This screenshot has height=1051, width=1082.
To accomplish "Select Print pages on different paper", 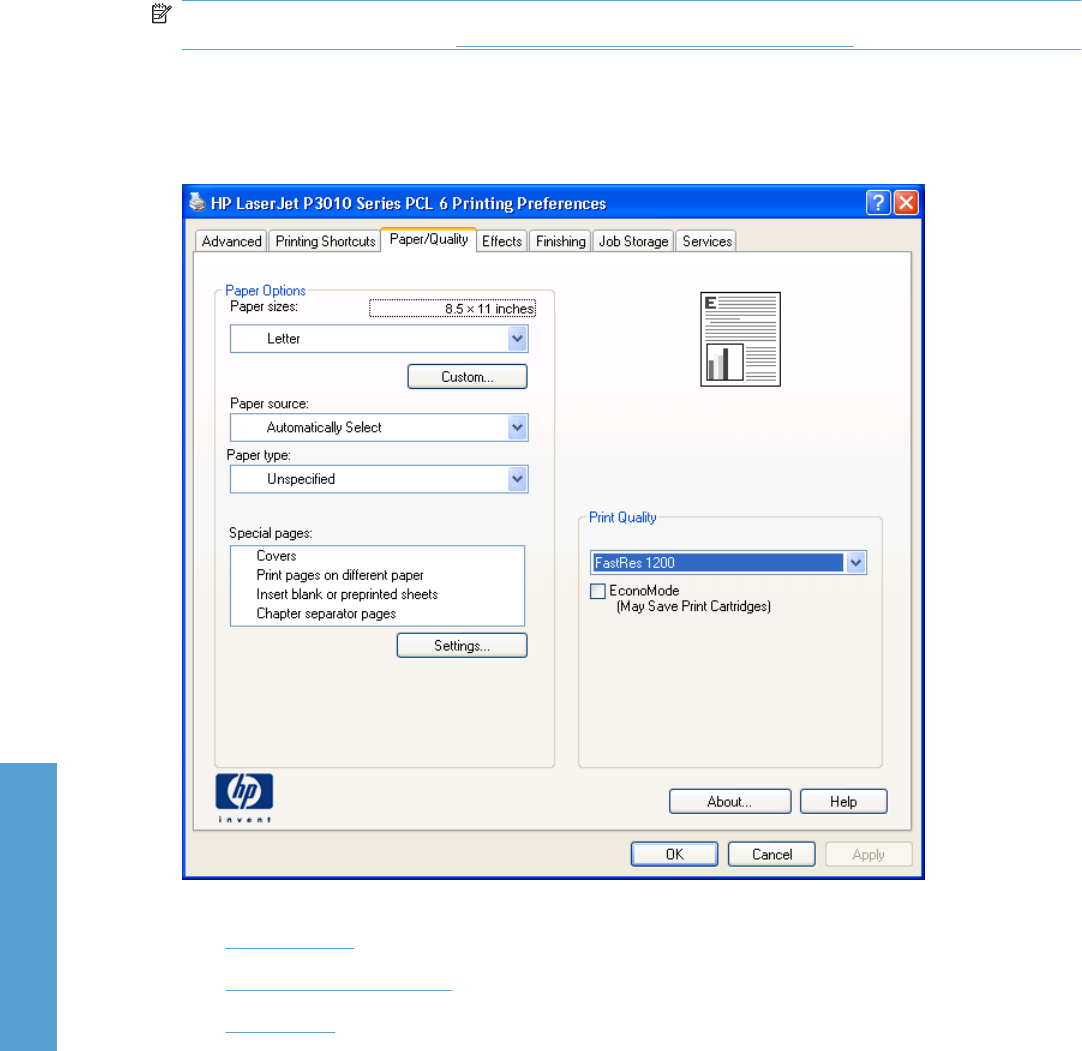I will click(340, 576).
